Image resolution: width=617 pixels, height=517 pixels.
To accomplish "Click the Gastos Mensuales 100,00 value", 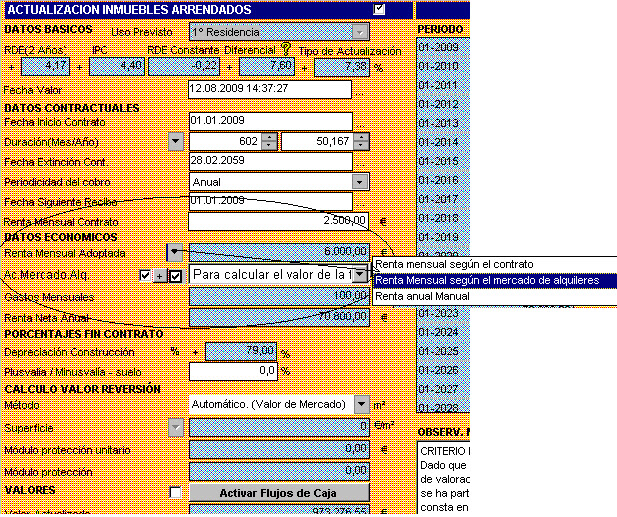I will click(x=279, y=296).
